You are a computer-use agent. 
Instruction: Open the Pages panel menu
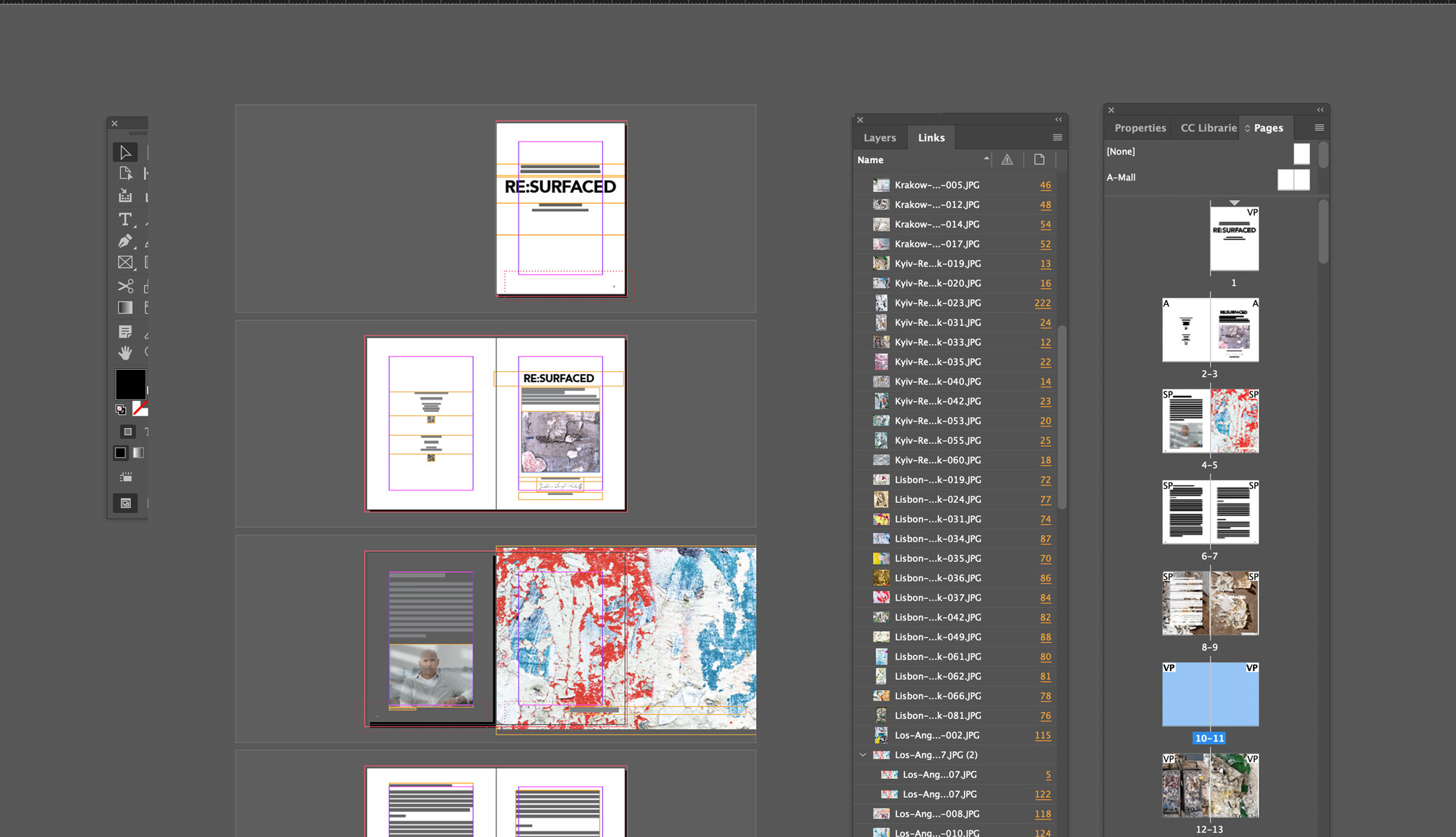[1318, 128]
